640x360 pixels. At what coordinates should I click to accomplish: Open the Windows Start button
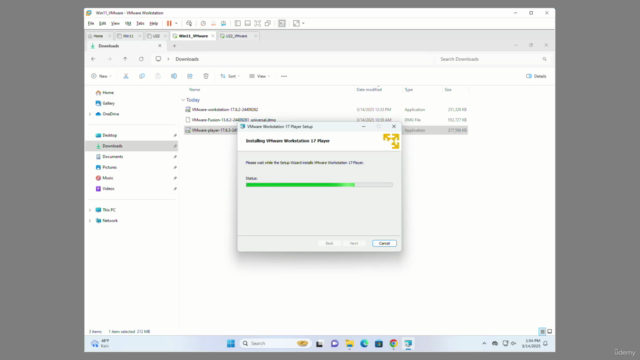[x=231, y=344]
